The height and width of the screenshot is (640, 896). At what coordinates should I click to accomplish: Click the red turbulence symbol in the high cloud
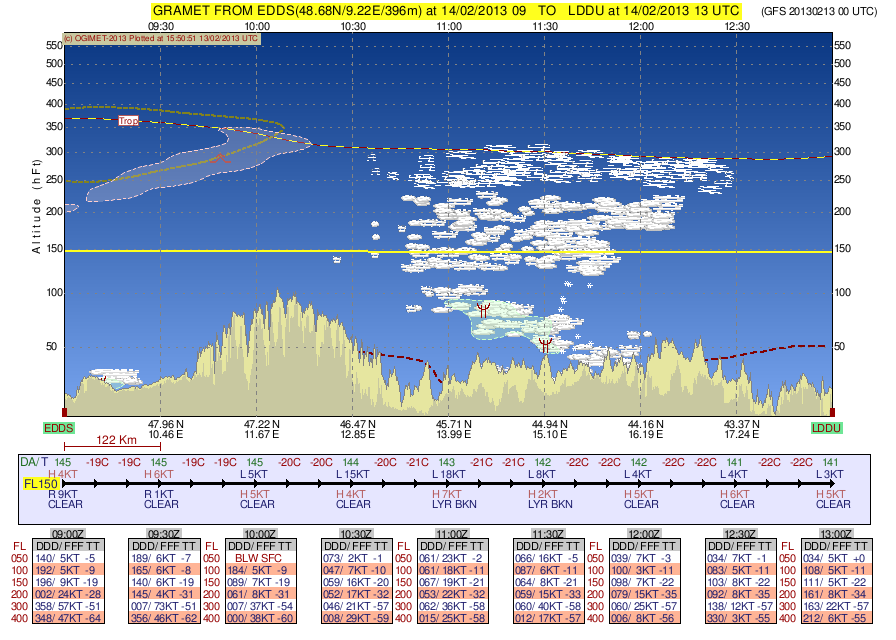coord(221,156)
